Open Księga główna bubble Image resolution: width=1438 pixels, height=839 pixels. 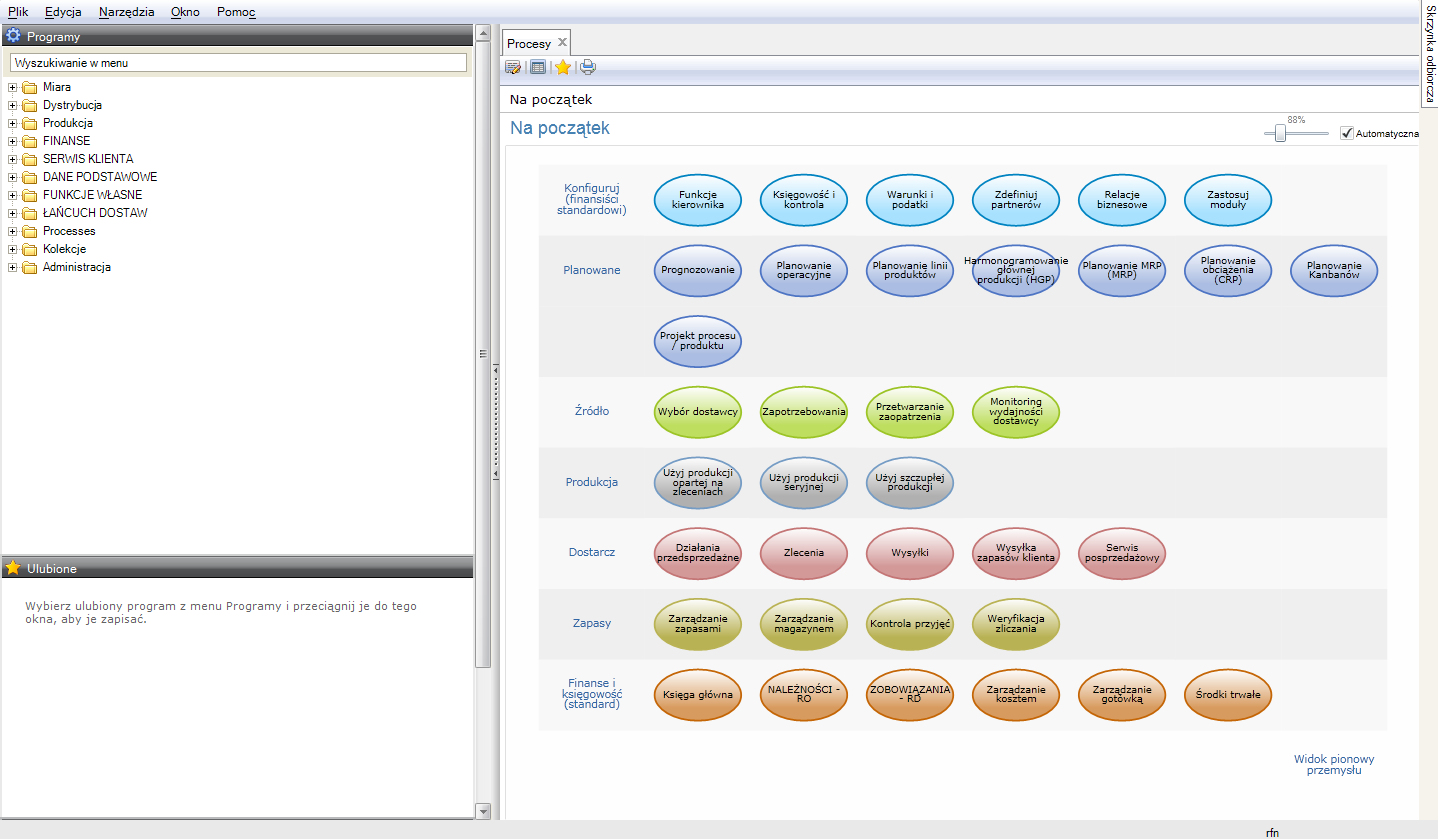click(698, 694)
